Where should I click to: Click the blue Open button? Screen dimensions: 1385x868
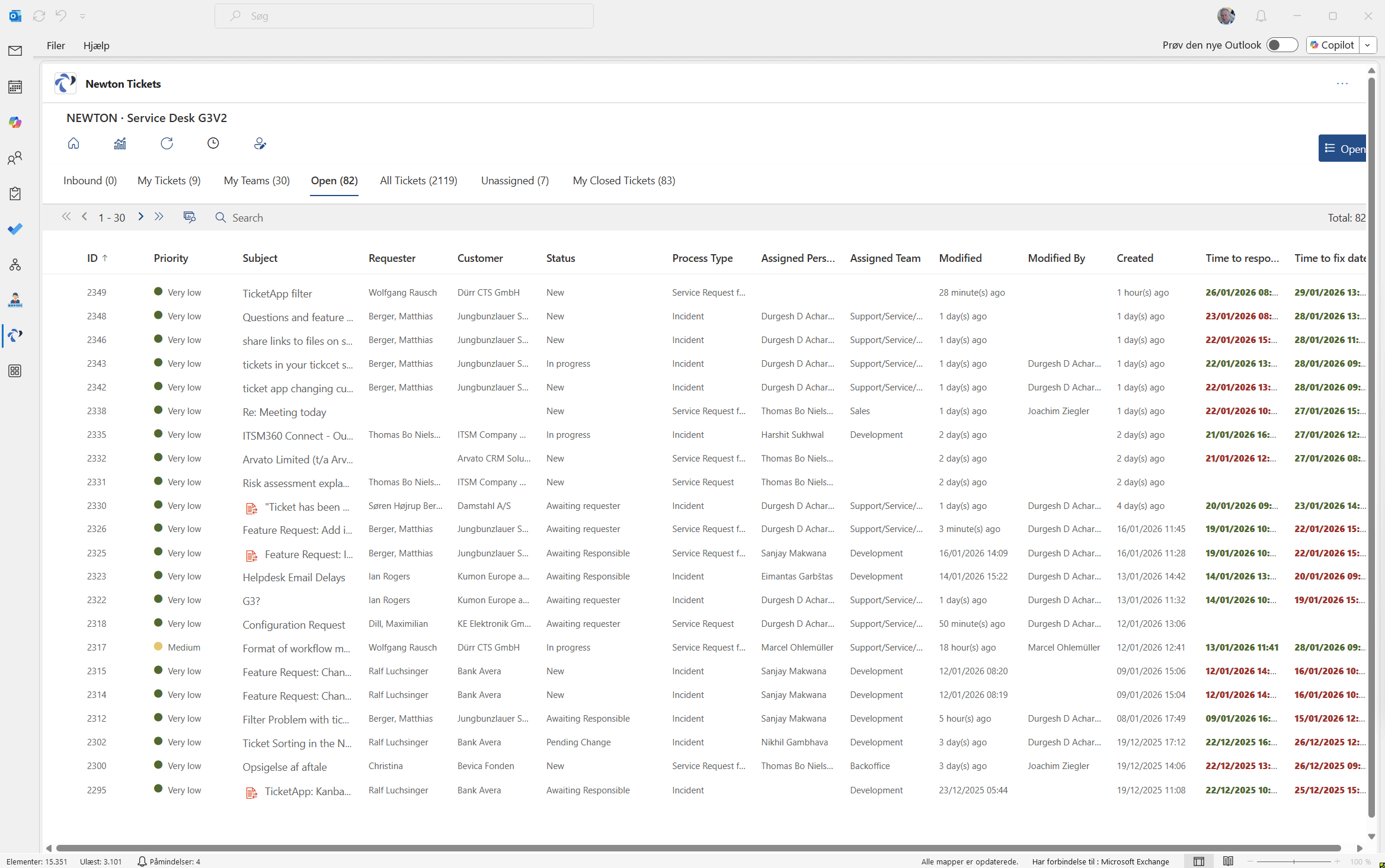[x=1344, y=149]
